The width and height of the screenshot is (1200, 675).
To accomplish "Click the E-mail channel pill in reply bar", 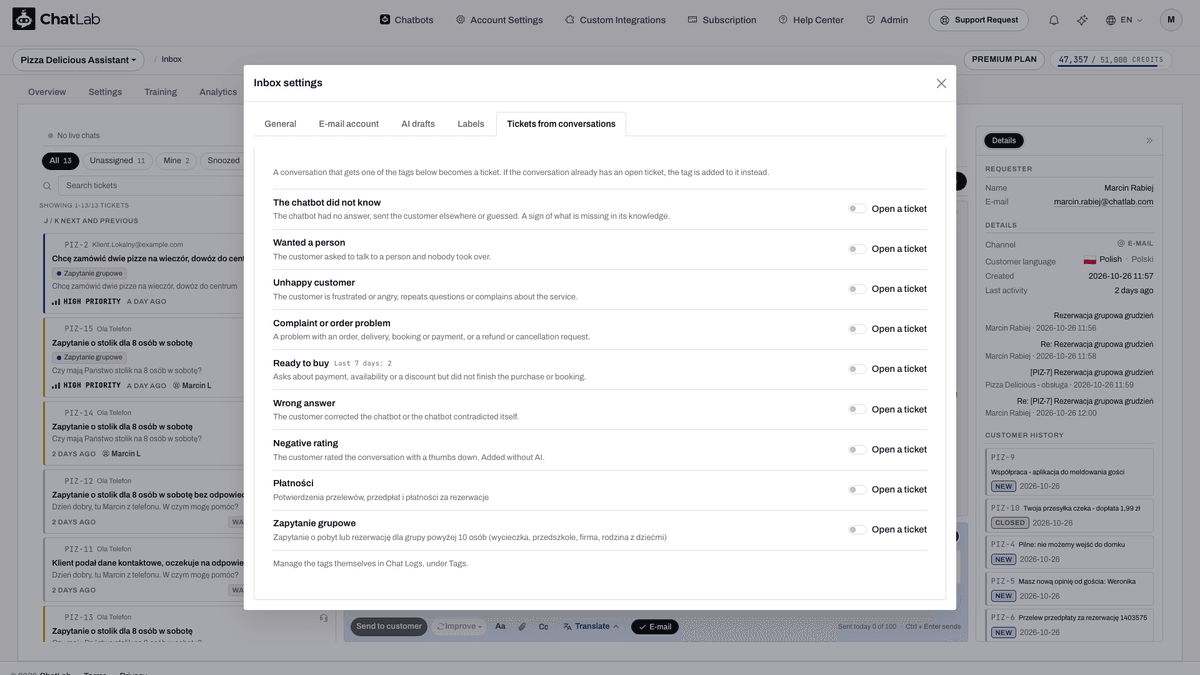I will pos(654,627).
